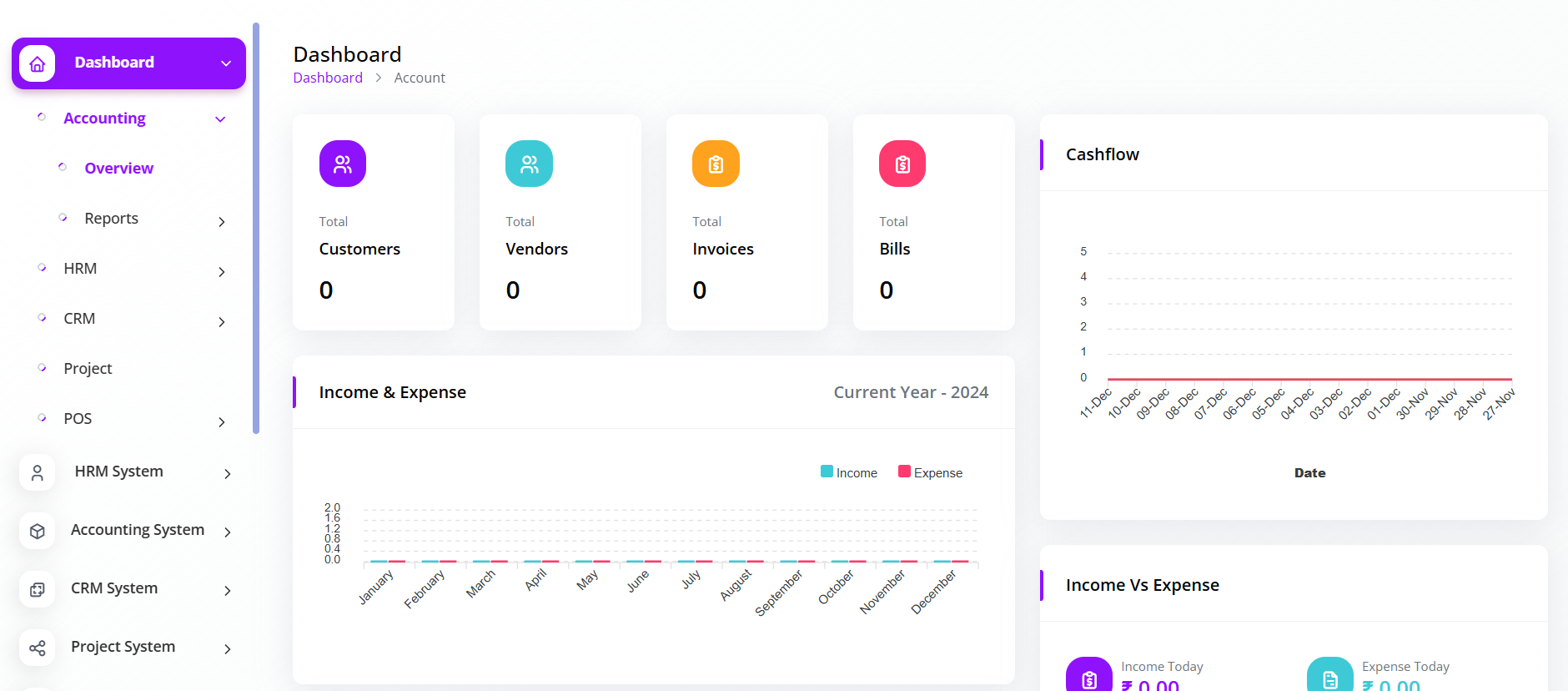Click the orange Total Invoices icon
Image resolution: width=1568 pixels, height=691 pixels.
(x=716, y=164)
